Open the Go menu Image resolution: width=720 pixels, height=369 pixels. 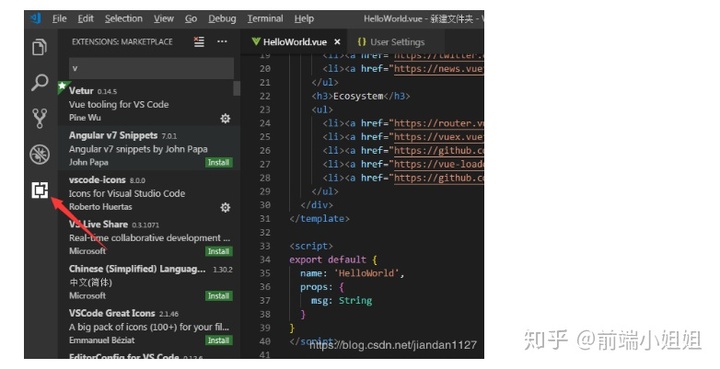pos(191,19)
